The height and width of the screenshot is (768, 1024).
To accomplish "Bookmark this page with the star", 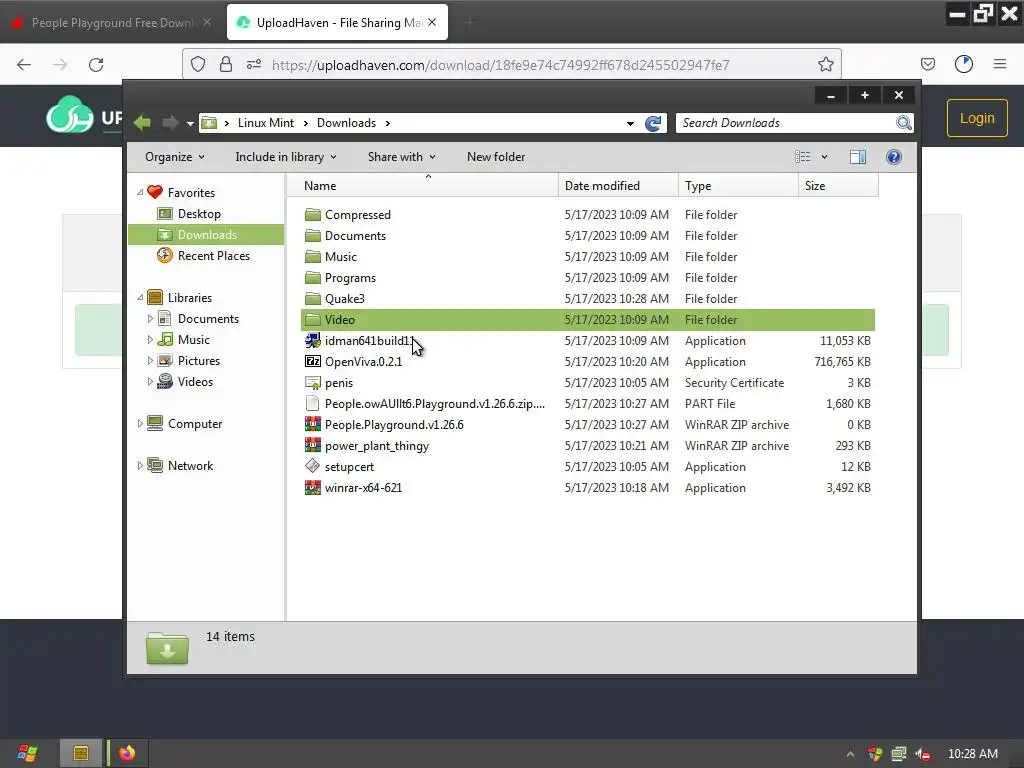I will pos(825,64).
